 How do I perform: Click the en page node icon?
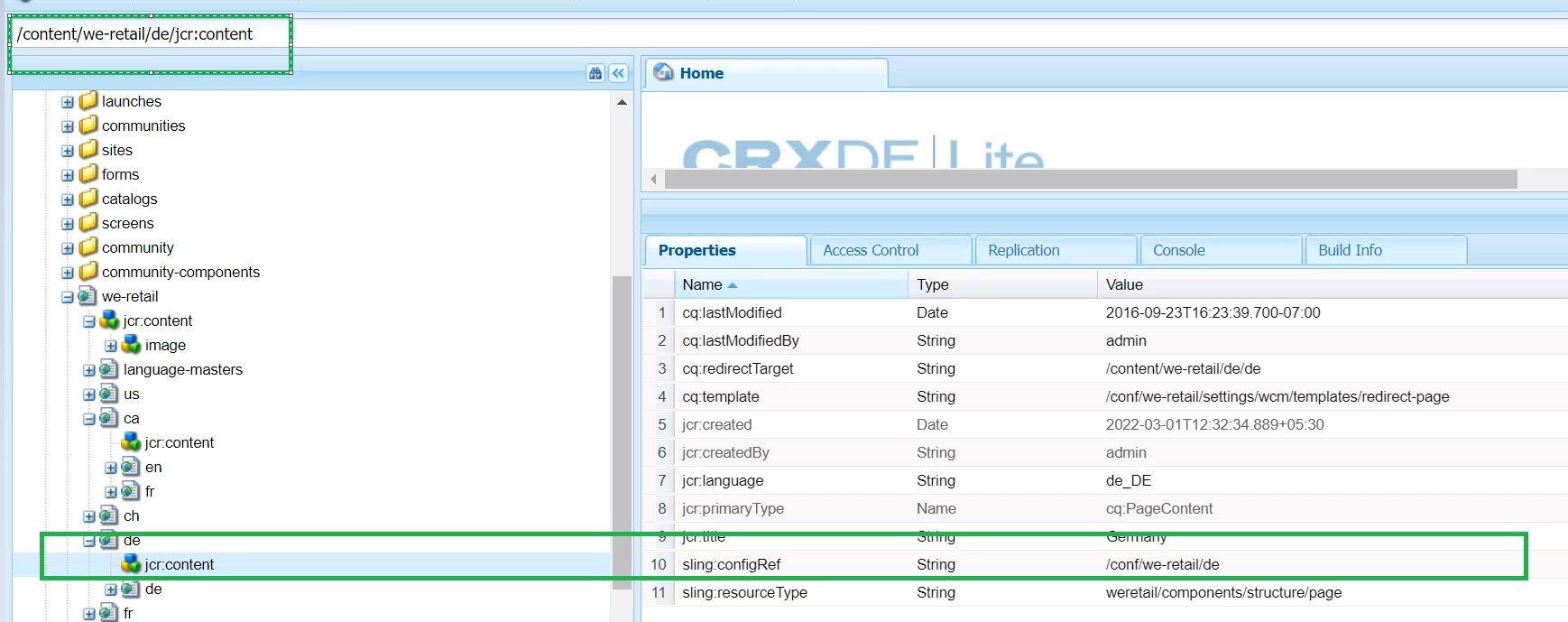(131, 466)
